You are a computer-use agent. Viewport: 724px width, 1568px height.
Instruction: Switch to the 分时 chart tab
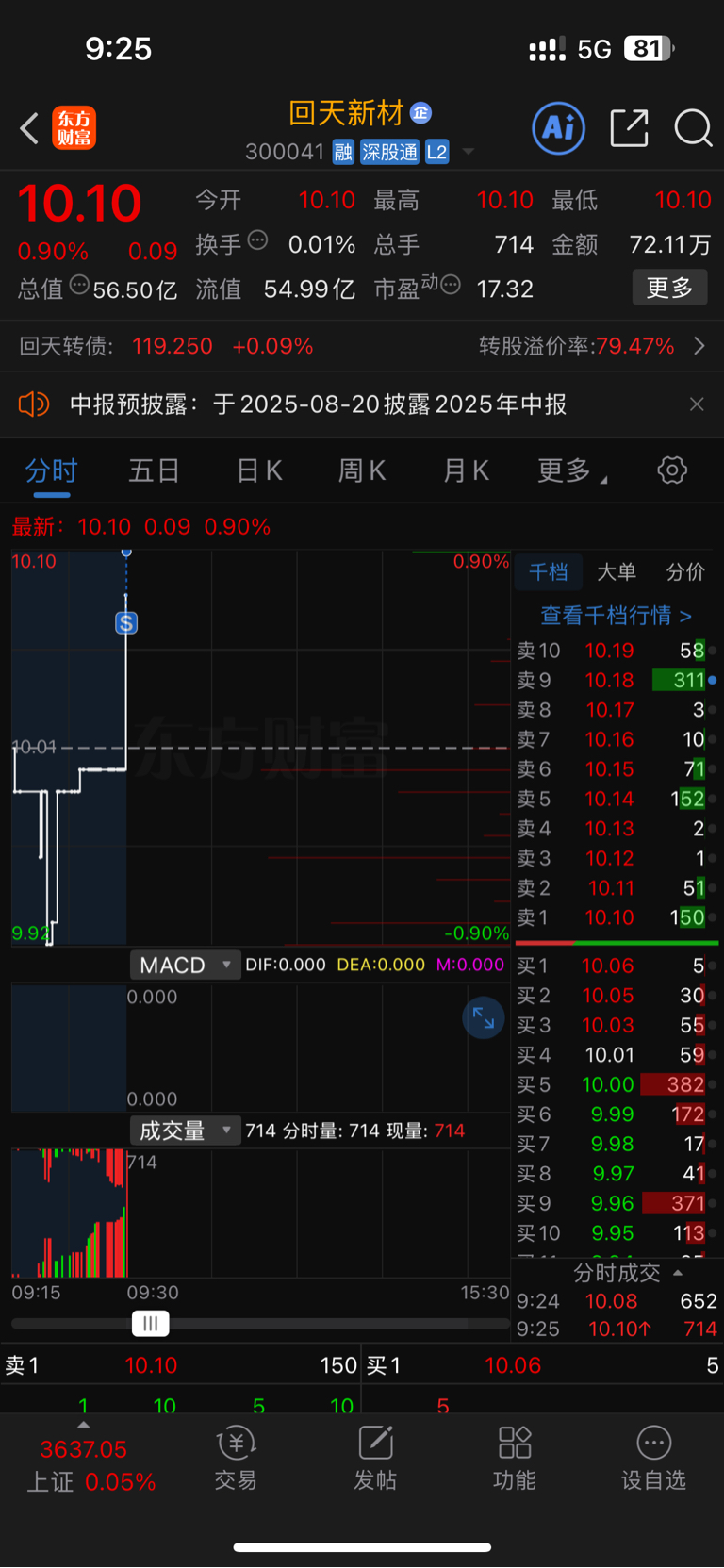tap(51, 470)
